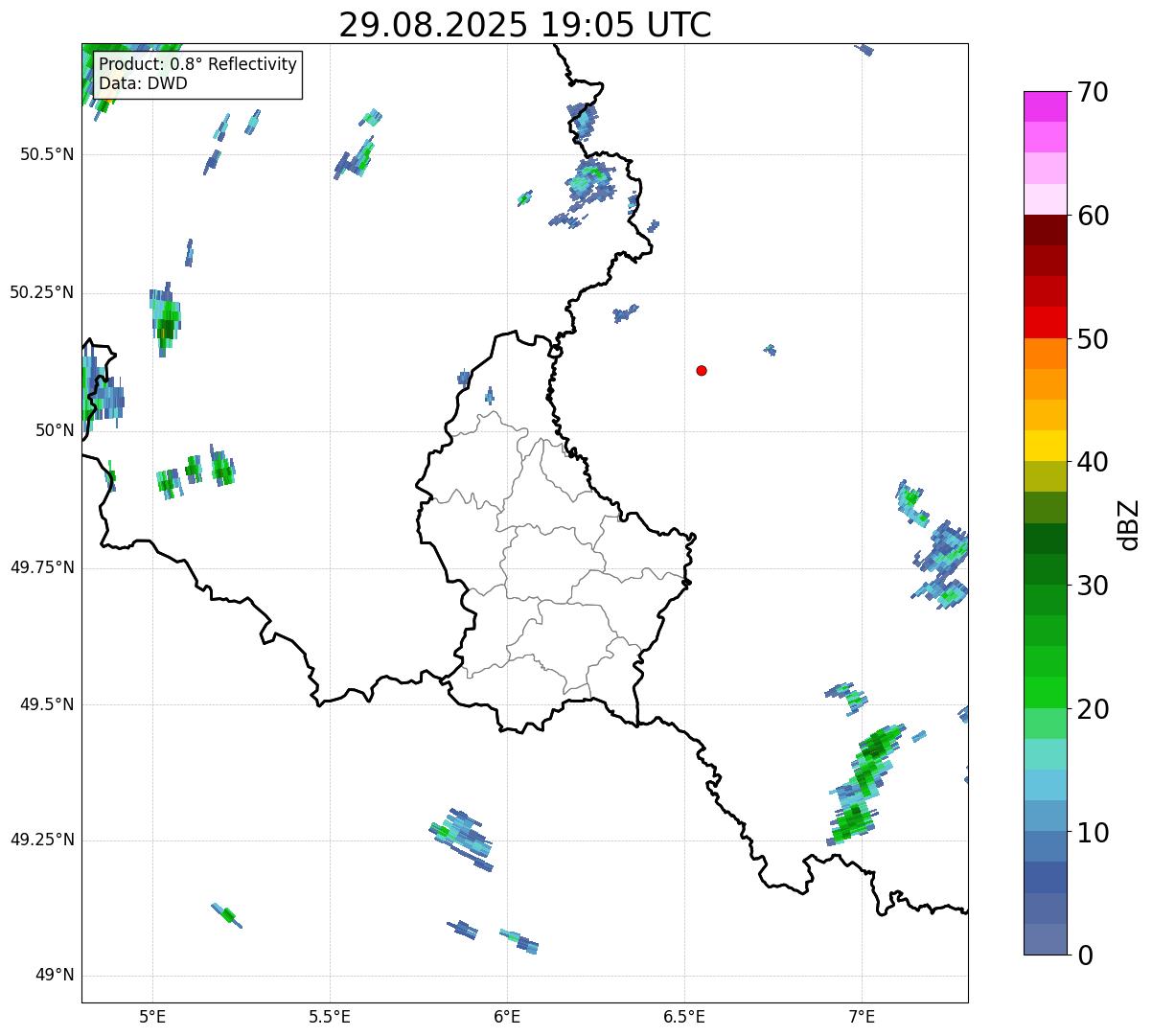Click the Product: 0.8° Reflectivity label
Viewport: 1152px width, 1036px height.
pyautogui.click(x=198, y=64)
